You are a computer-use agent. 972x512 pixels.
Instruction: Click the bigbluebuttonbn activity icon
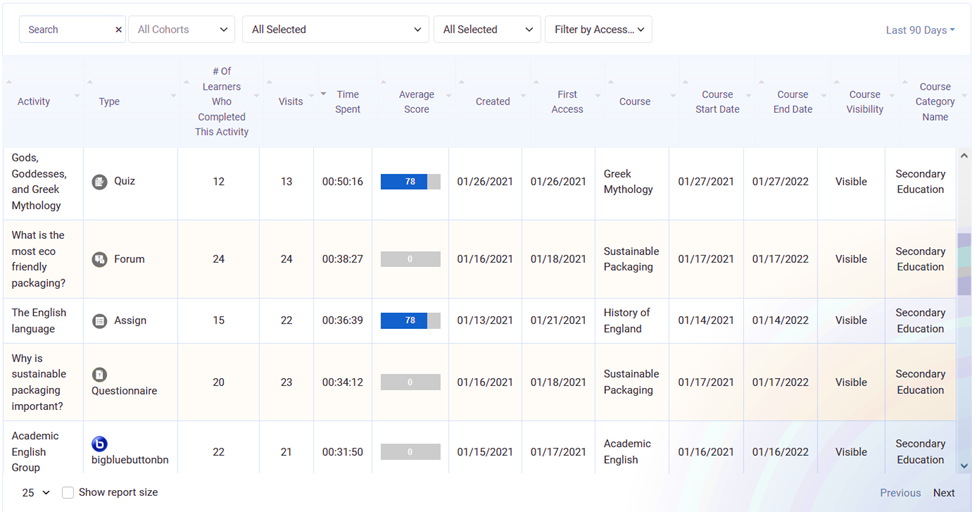99,444
